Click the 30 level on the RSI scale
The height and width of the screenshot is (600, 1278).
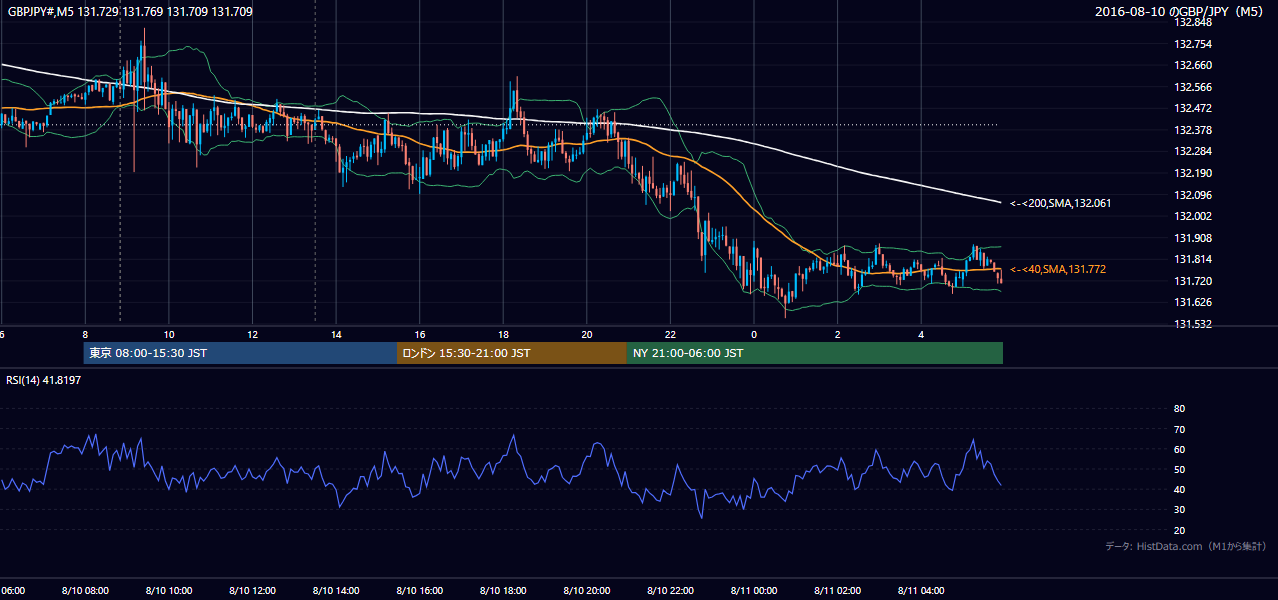pyautogui.click(x=1179, y=509)
